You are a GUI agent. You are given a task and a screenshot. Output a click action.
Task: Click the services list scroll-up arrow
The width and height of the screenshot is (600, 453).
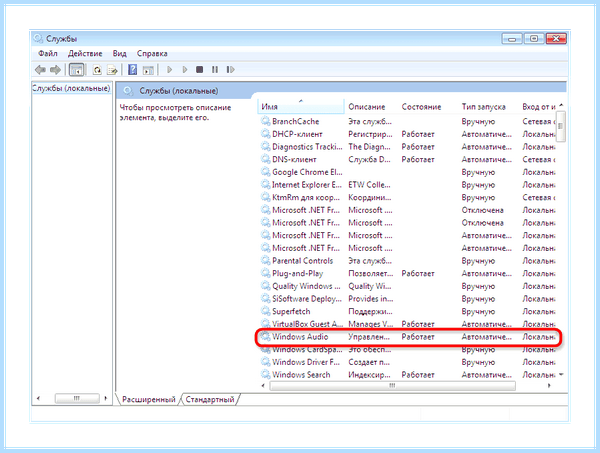pos(561,105)
